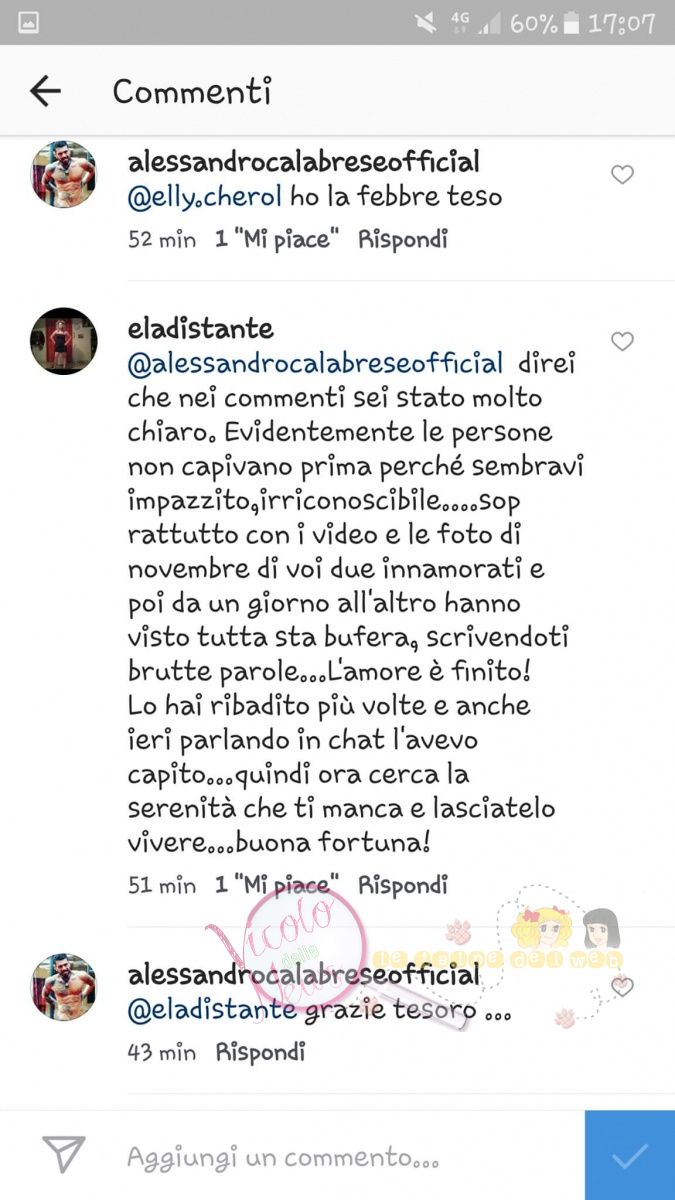The width and height of the screenshot is (675, 1200).
Task: Open alessandrocalabreseofficial's avatar in first comment
Action: click(x=64, y=174)
